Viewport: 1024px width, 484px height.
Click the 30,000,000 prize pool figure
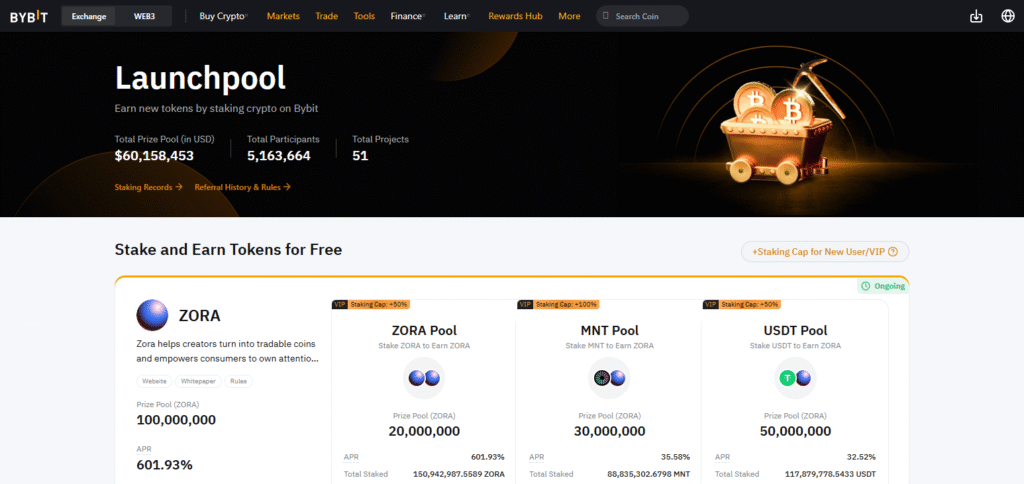609,431
